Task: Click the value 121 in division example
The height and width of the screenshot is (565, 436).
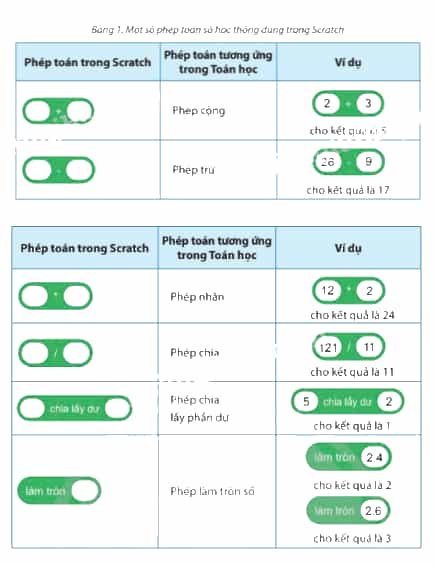Action: click(328, 348)
